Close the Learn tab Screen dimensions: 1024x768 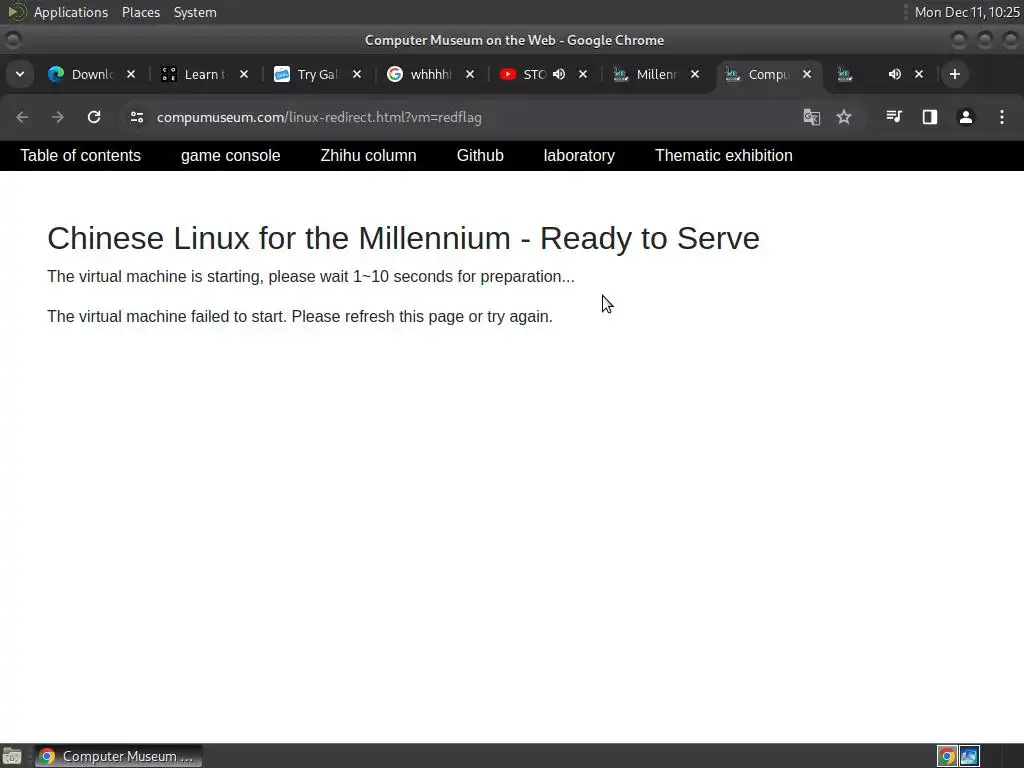tap(244, 74)
